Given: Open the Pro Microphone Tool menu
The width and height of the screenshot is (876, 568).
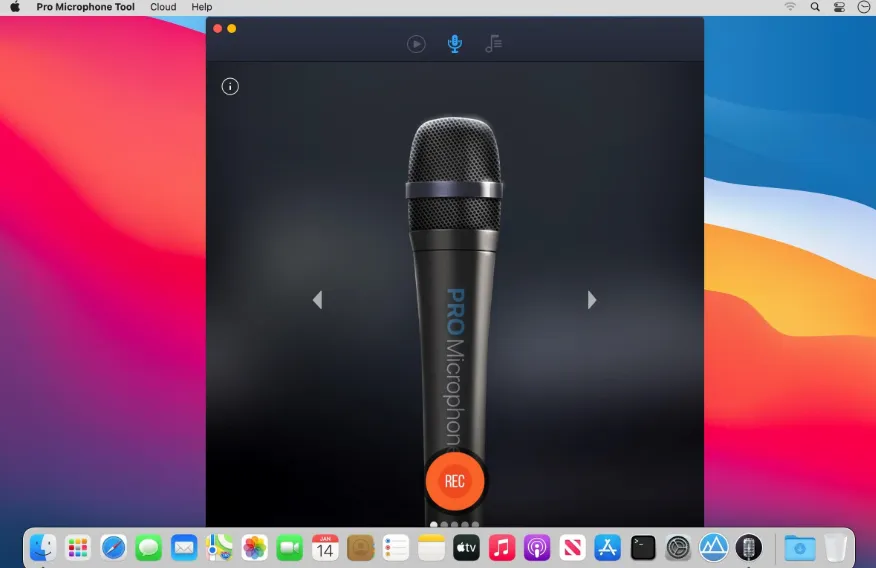Looking at the screenshot, I should coord(85,7).
